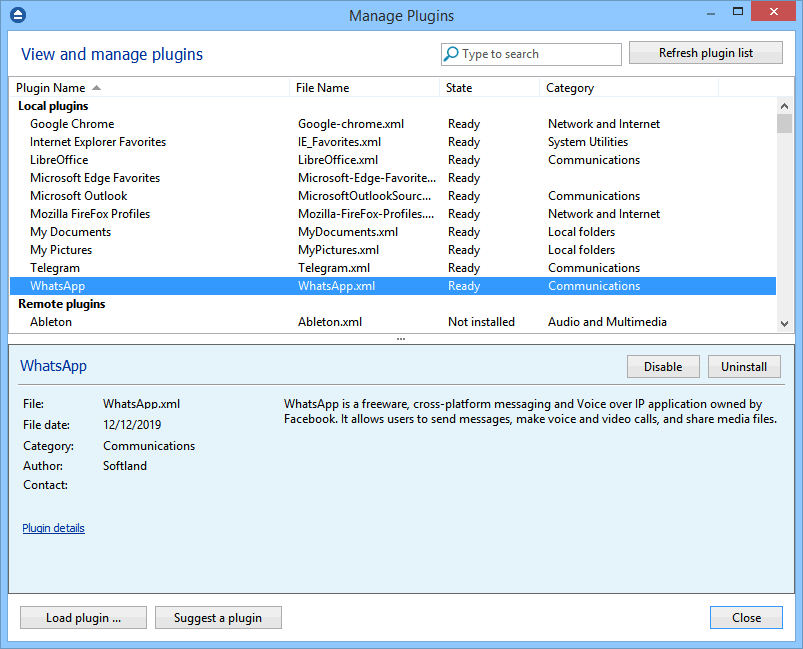Click the splitter handle dots below the list
Screen dimensions: 803x649
(x=401, y=339)
